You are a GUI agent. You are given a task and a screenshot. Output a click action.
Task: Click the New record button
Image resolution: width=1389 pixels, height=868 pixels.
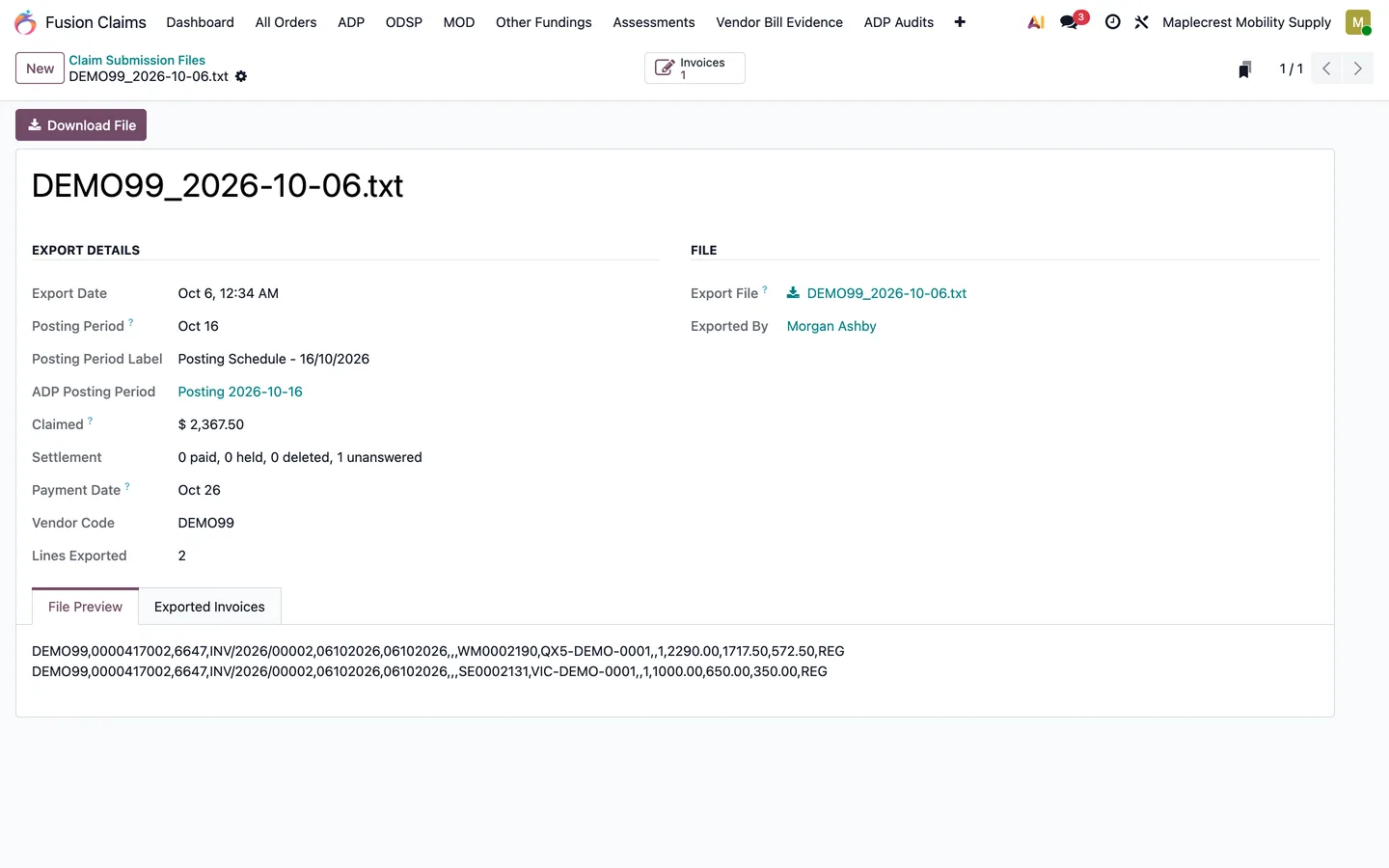(x=40, y=68)
